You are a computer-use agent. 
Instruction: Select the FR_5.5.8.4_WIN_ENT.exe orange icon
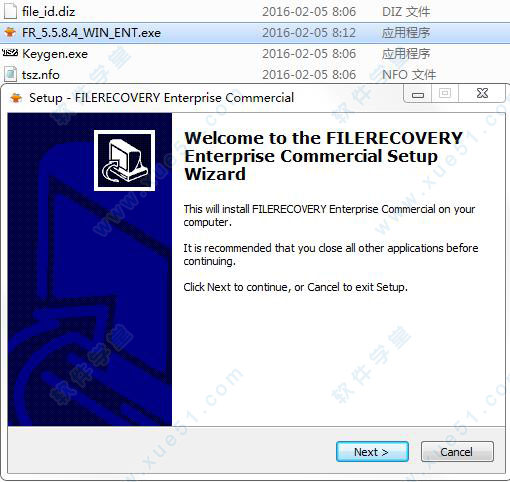[10, 32]
